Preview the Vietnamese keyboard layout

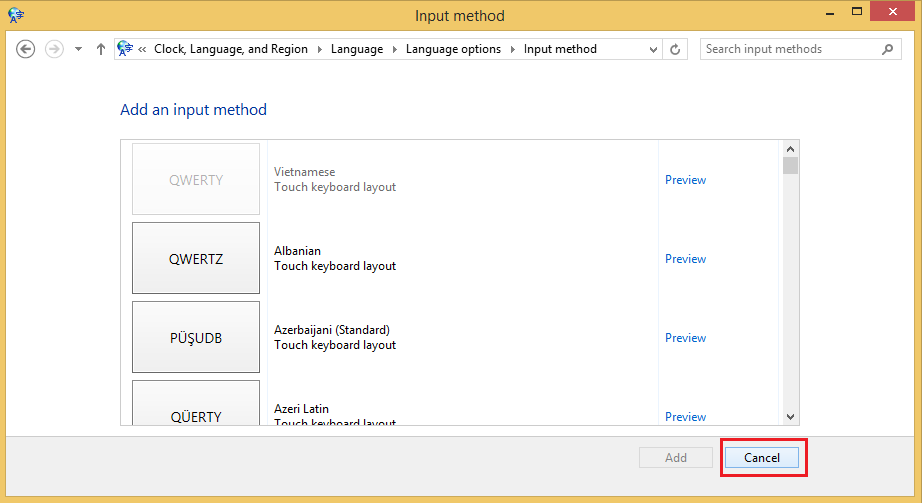(685, 180)
